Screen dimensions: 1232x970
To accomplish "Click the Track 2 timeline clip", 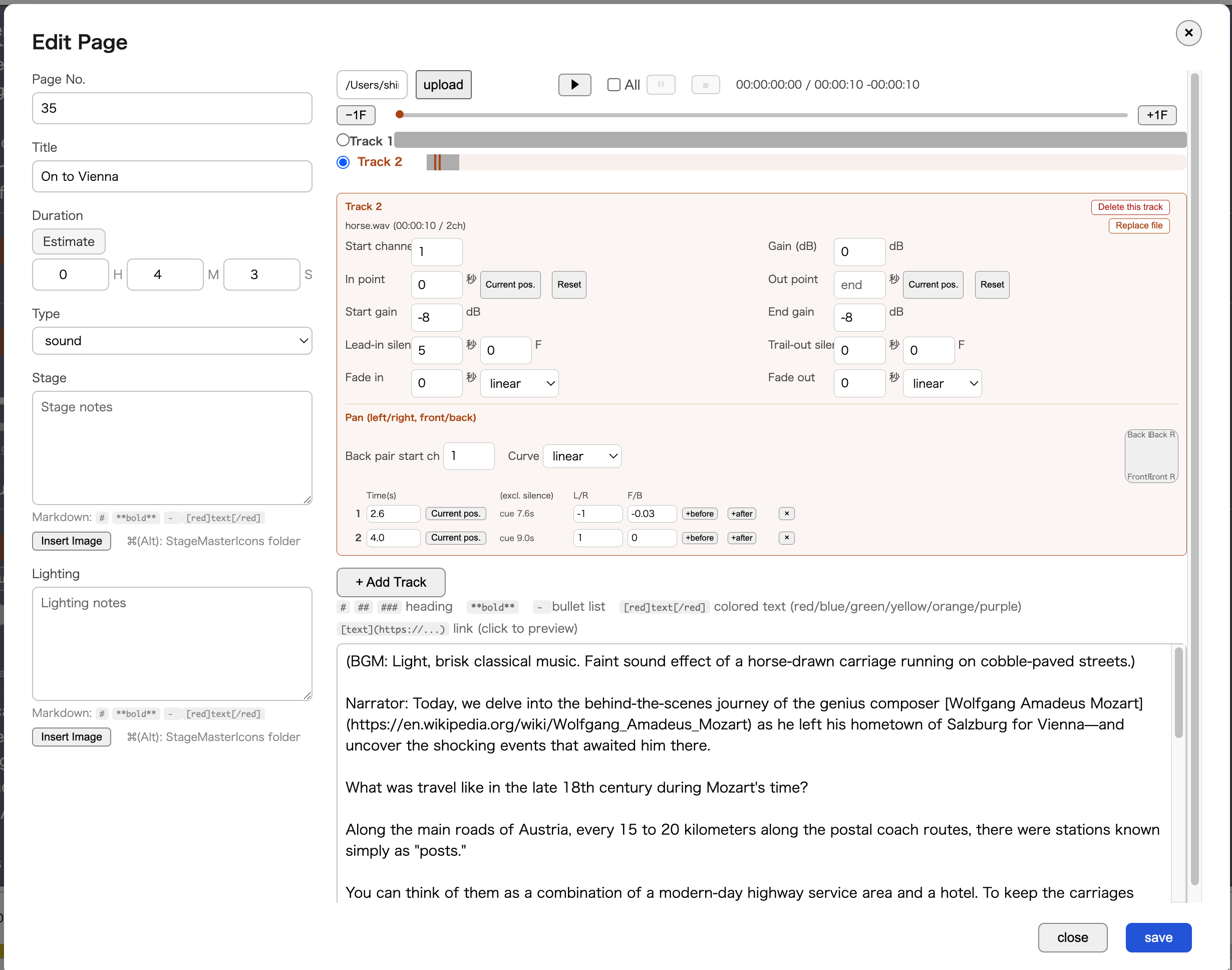I will [x=443, y=162].
